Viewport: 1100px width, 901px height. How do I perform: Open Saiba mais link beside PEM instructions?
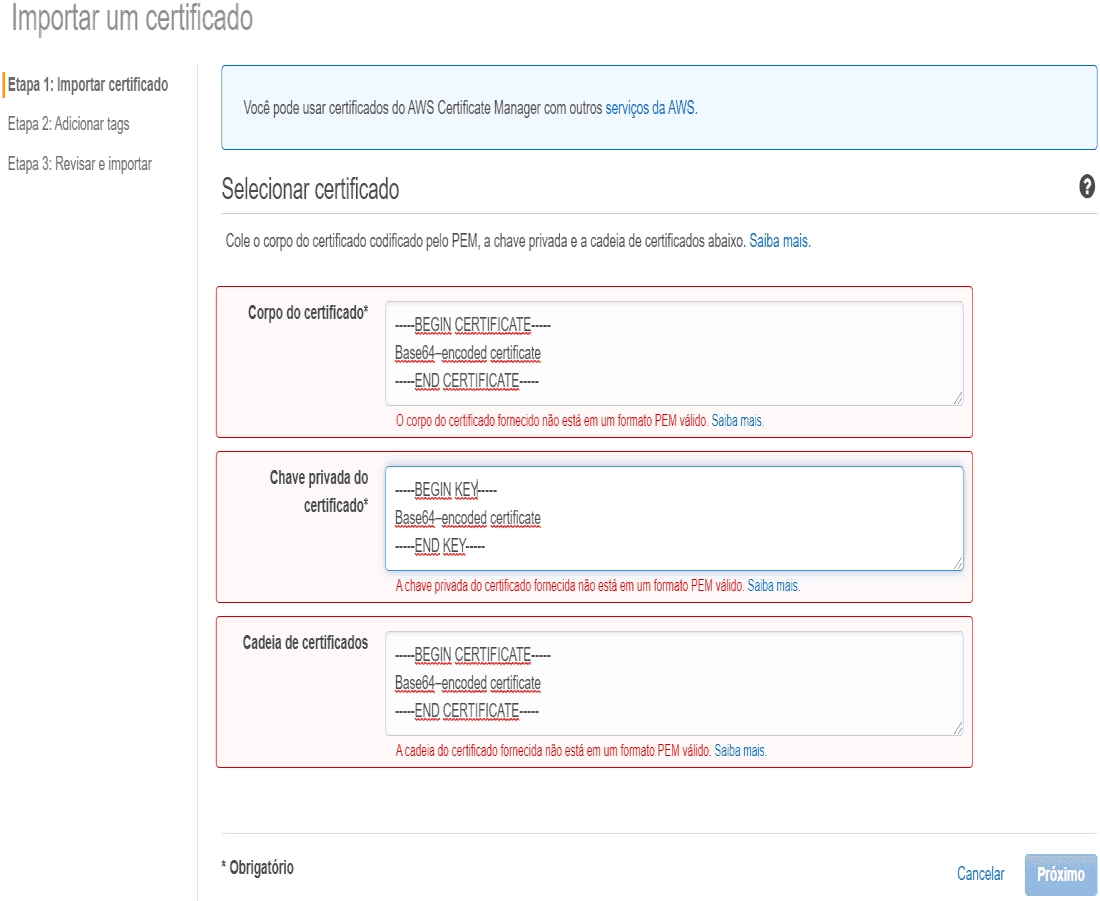pyautogui.click(x=779, y=241)
